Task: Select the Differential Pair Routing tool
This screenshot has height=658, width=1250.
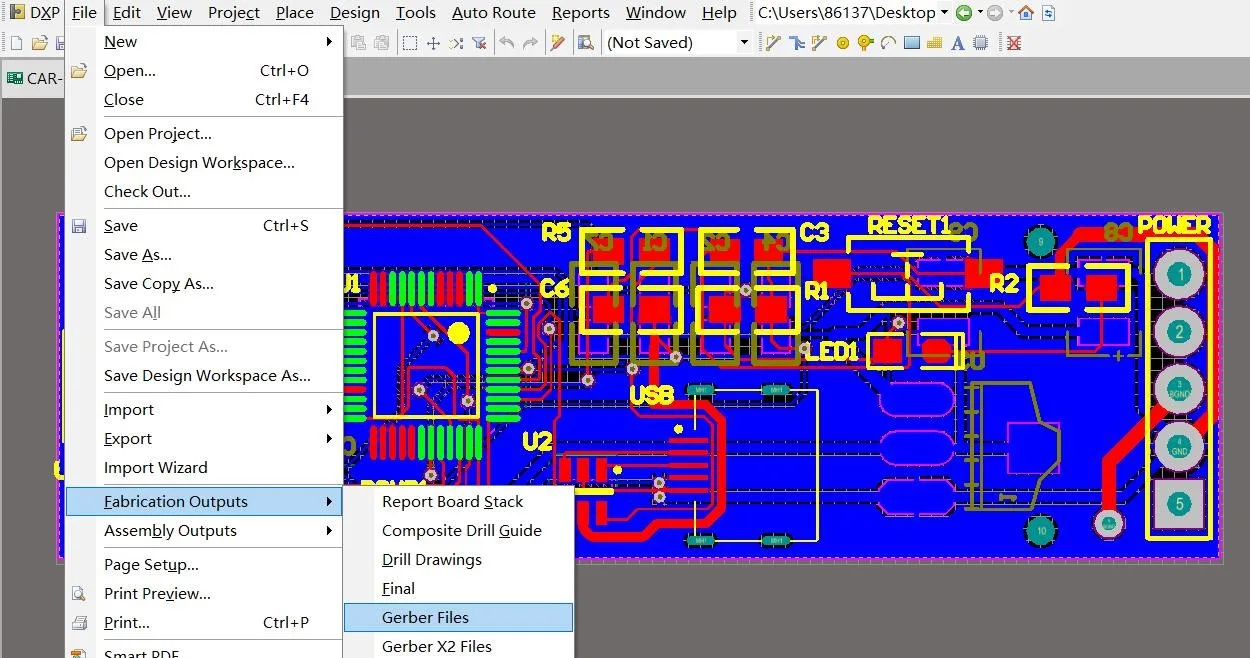Action: pos(819,43)
